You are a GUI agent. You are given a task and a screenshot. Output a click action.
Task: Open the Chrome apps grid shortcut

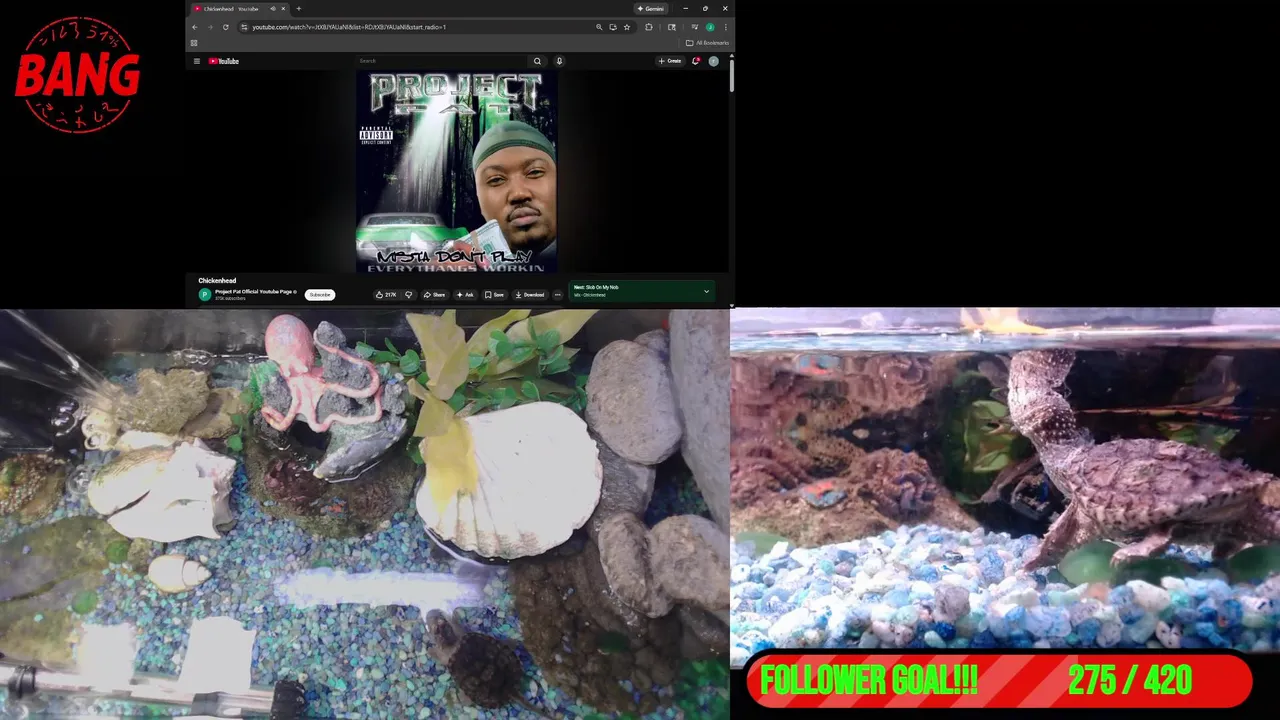[194, 43]
